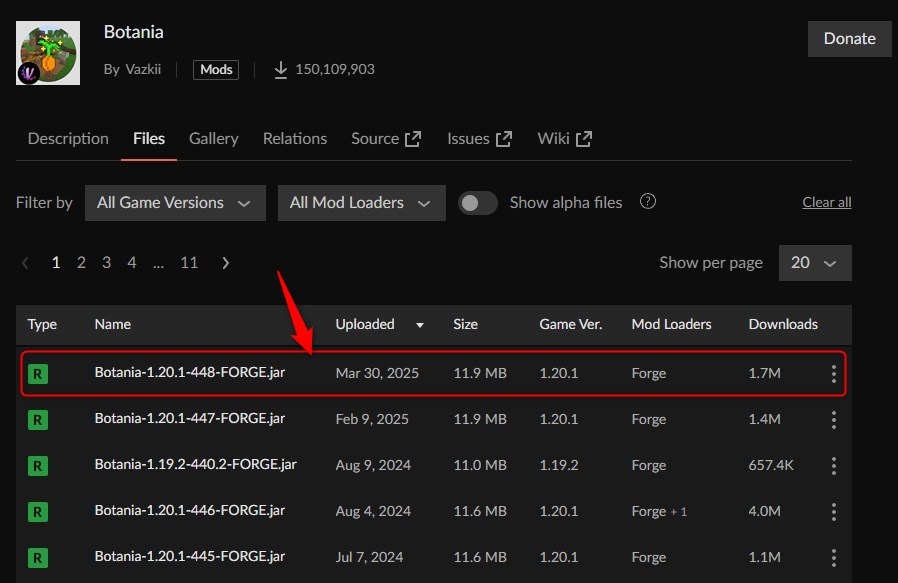Click the 657.4K downloads value
This screenshot has height=583, width=898.
771,465
